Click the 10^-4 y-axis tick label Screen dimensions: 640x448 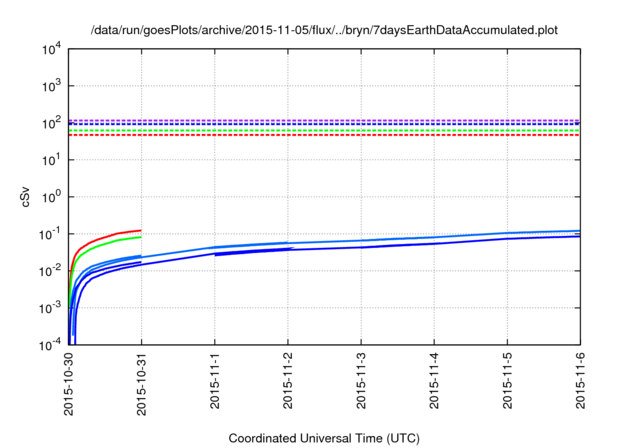tap(51, 345)
